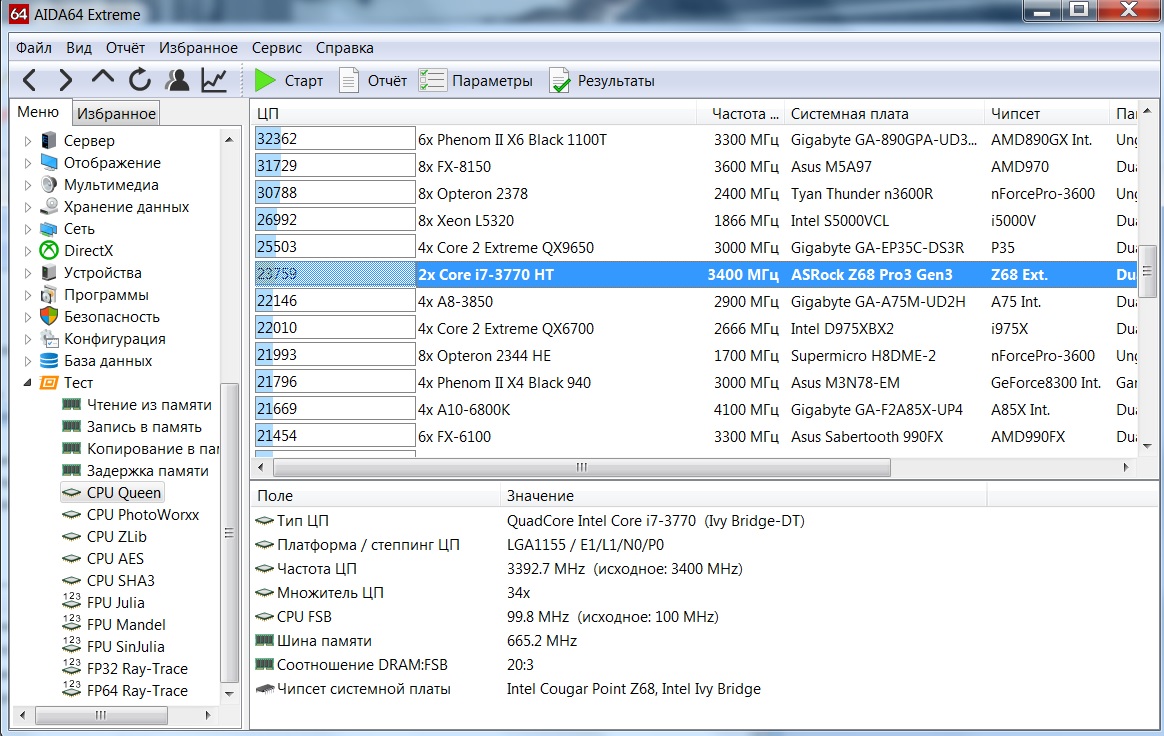This screenshot has height=736, width=1164.
Task: Select Хранение данных icon in tree
Action: [x=49, y=206]
